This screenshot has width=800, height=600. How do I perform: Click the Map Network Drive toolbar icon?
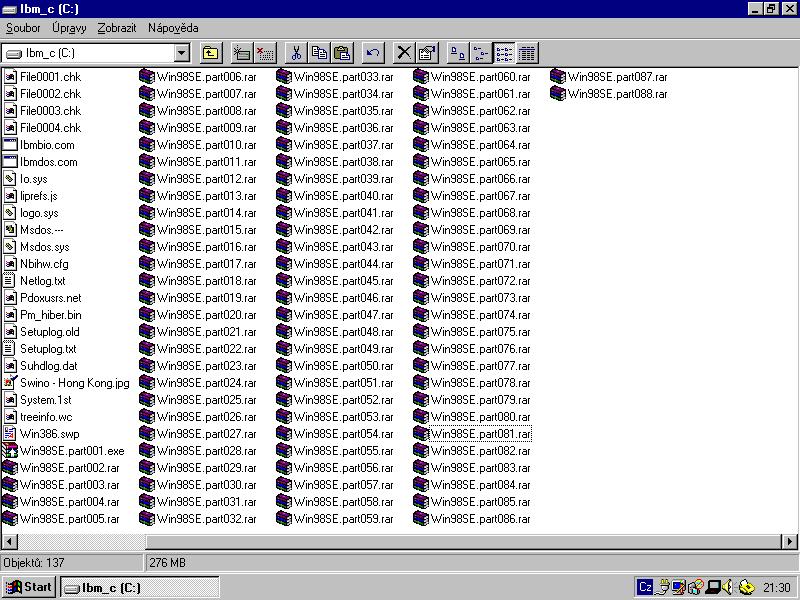241,53
